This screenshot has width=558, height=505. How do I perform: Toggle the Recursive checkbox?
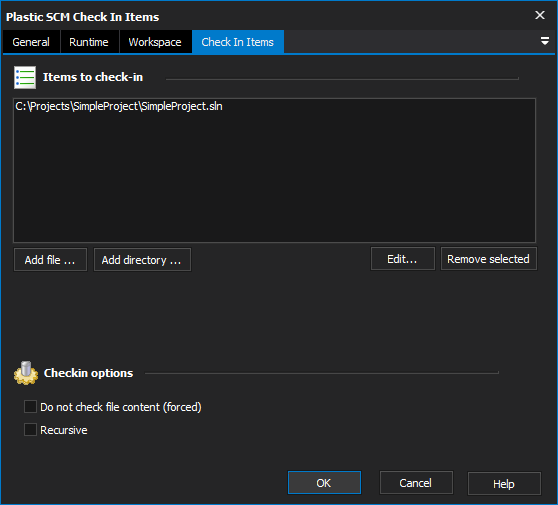[30, 430]
